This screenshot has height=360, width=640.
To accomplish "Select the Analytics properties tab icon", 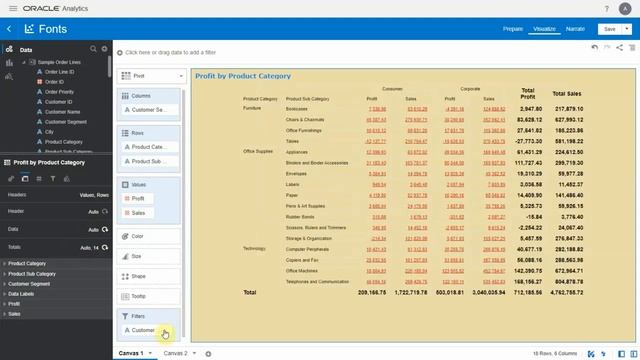I will pos(67,179).
